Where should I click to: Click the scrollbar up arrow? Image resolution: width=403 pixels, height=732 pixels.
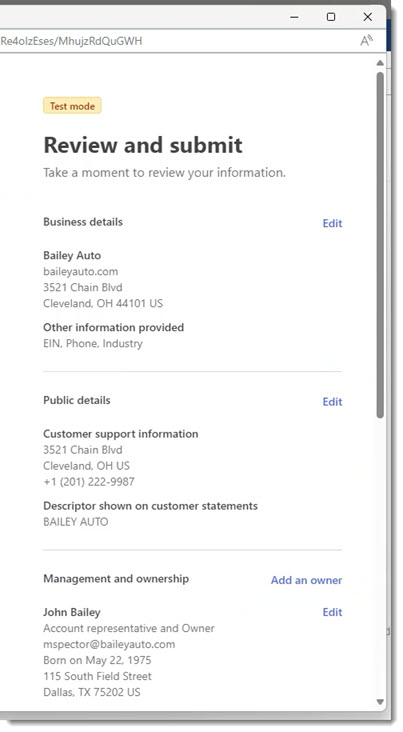[x=380, y=63]
